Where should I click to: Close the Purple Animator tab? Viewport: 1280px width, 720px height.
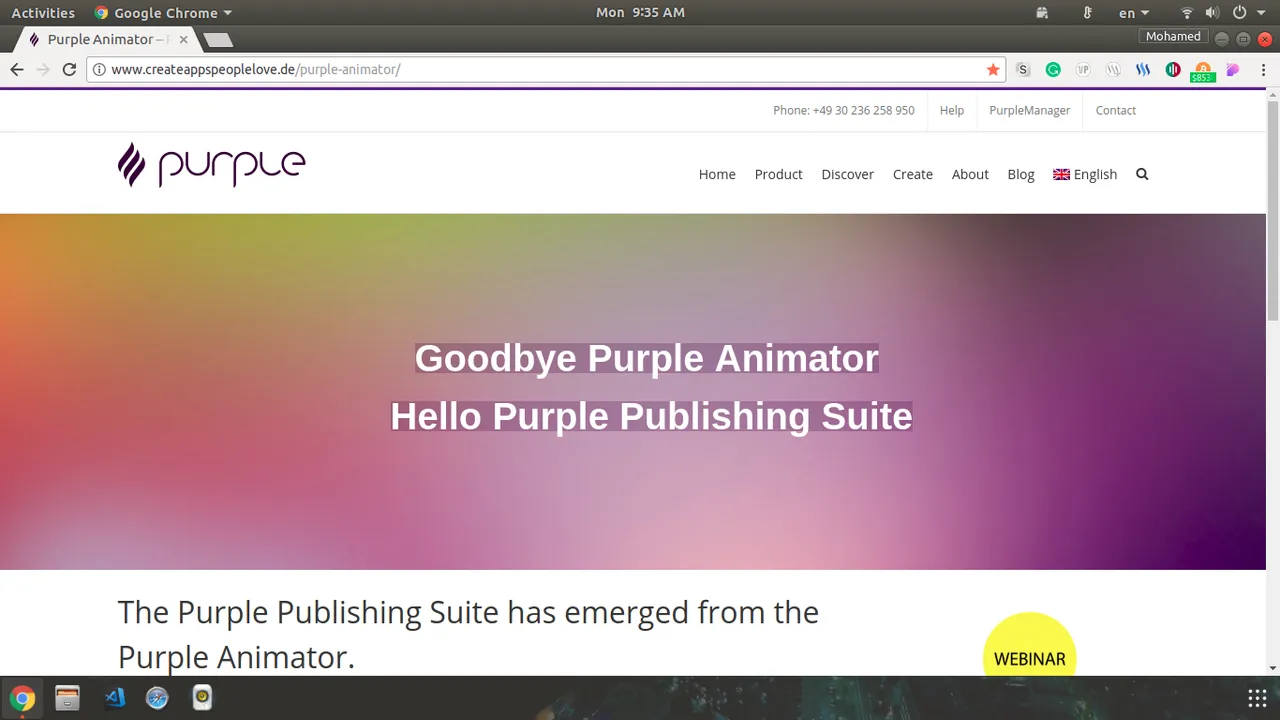point(183,40)
